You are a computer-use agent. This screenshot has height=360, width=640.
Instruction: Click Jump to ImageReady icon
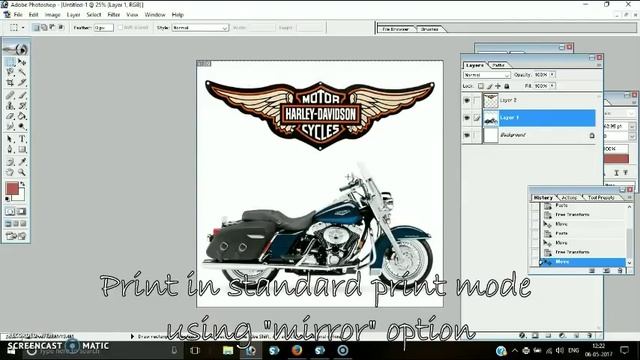point(16,236)
